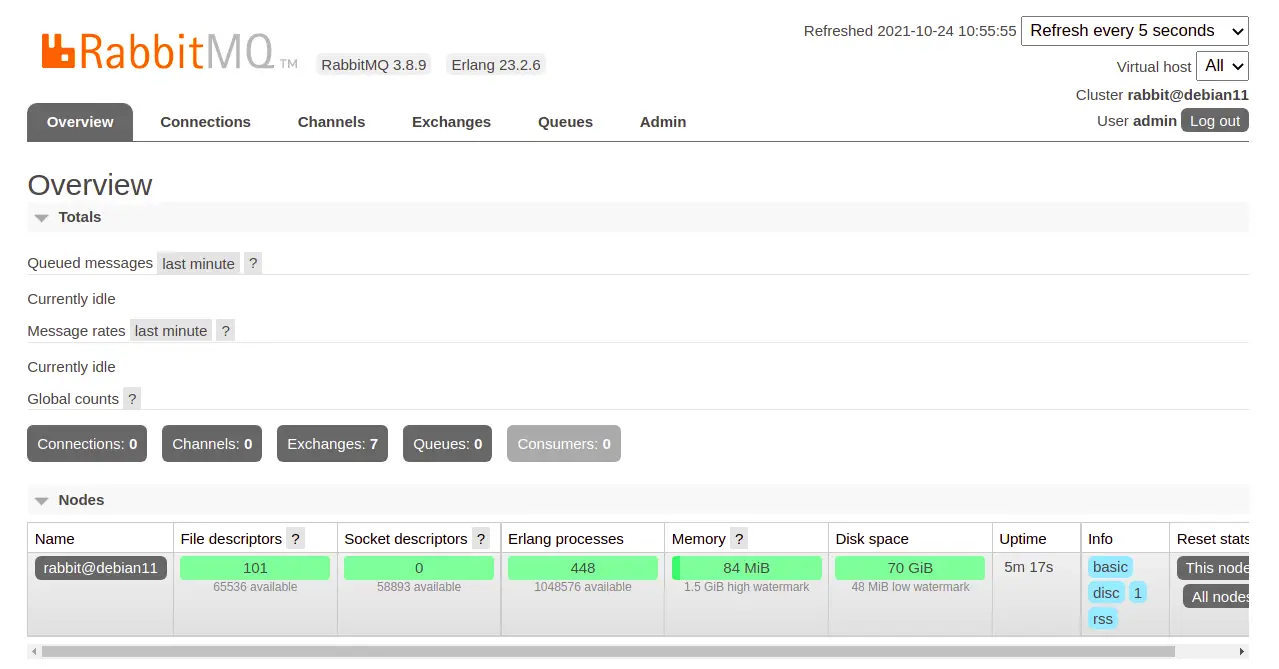Click the Queues: 0 count button
The width and height of the screenshot is (1279, 669).
tap(447, 444)
